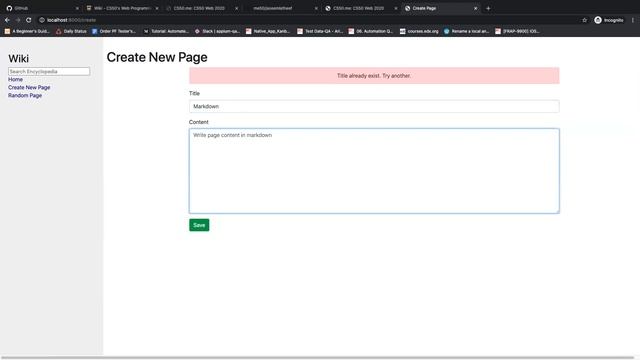Close the Create Page tab

pyautogui.click(x=476, y=8)
